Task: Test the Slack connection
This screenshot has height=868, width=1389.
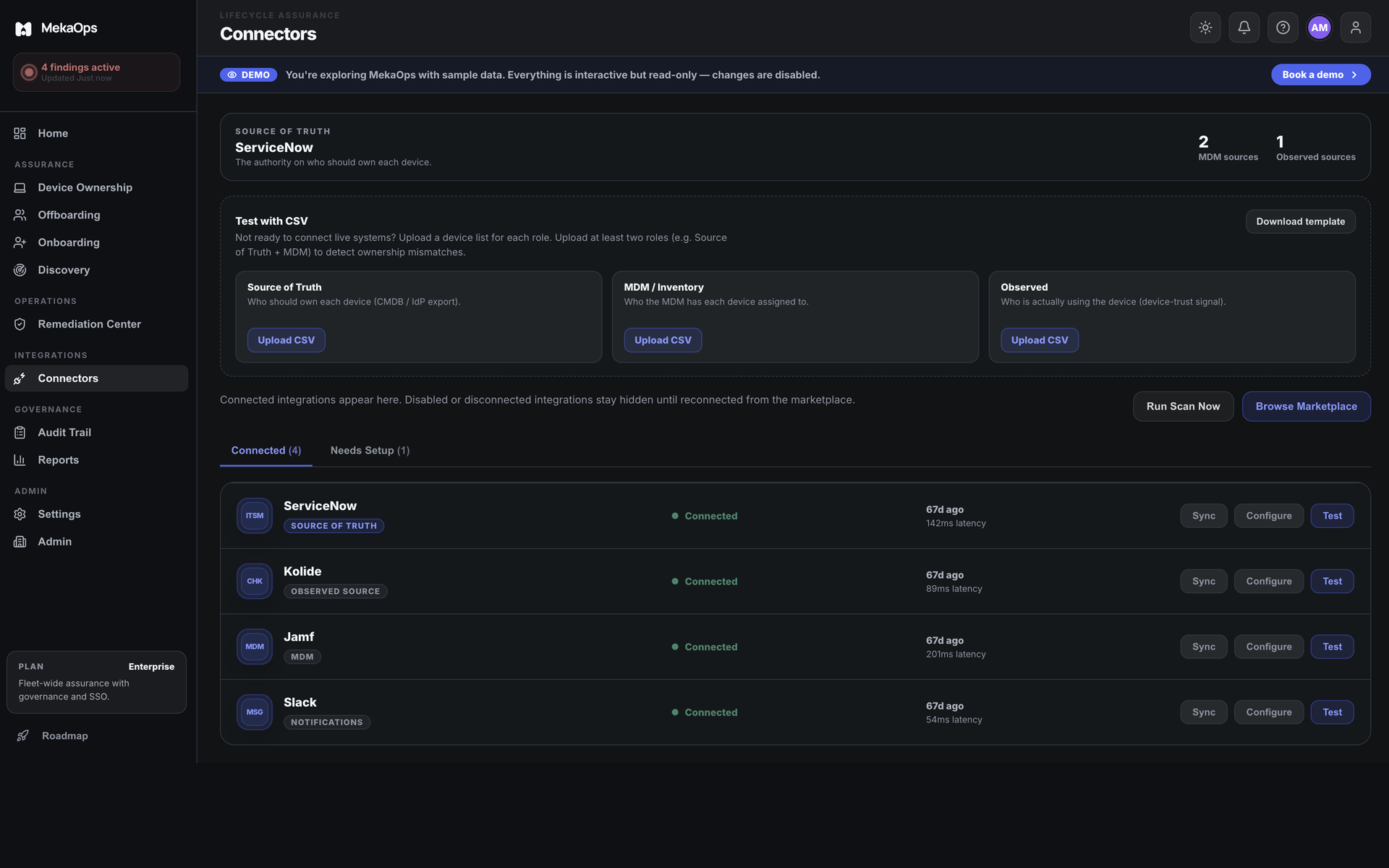Action: 1332,712
